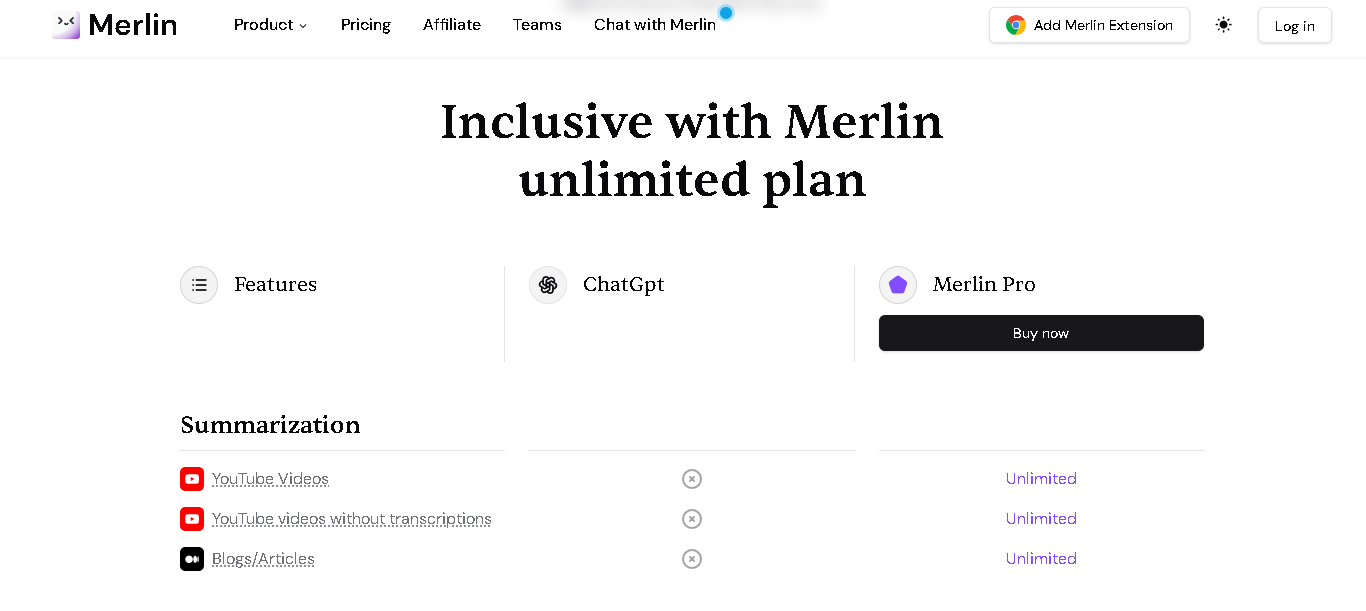
Task: Click the Log in button
Action: click(1294, 26)
